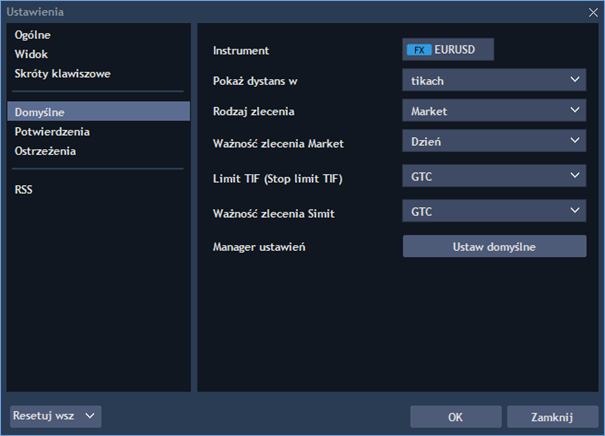Screen dimensions: 605x436
Task: Confirm settings with the OK button
Action: 454,417
